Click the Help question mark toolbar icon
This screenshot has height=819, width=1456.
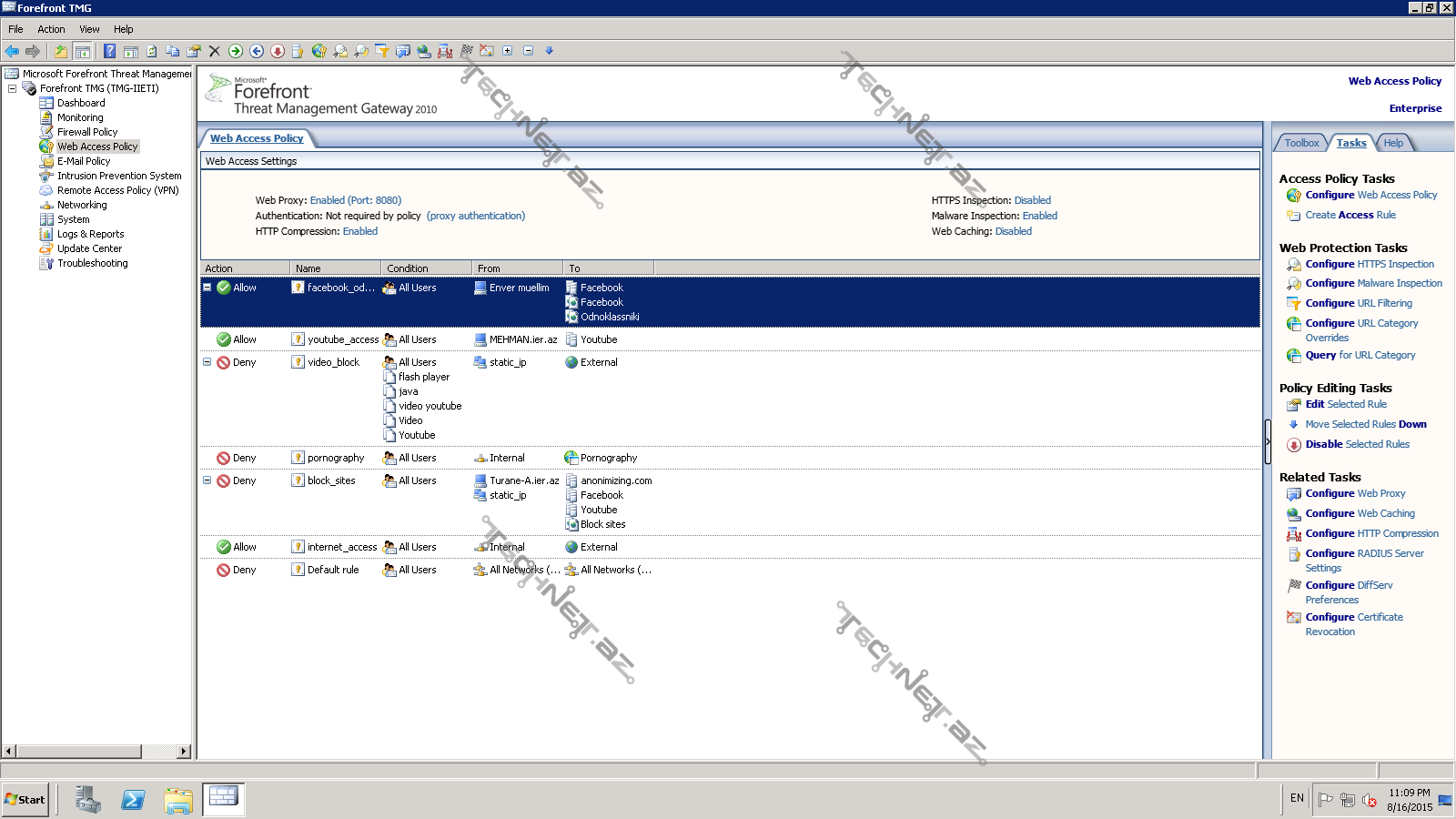109,51
